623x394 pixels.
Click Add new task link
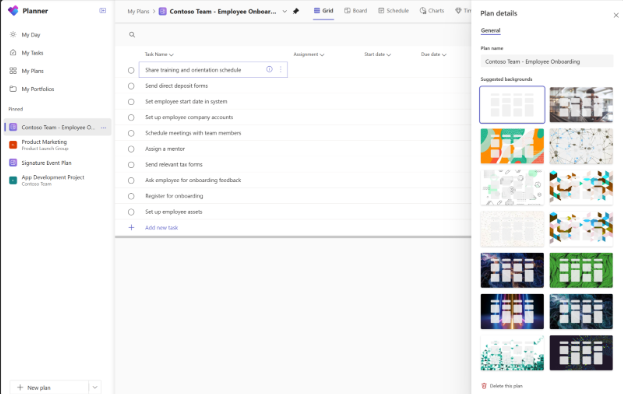point(161,228)
